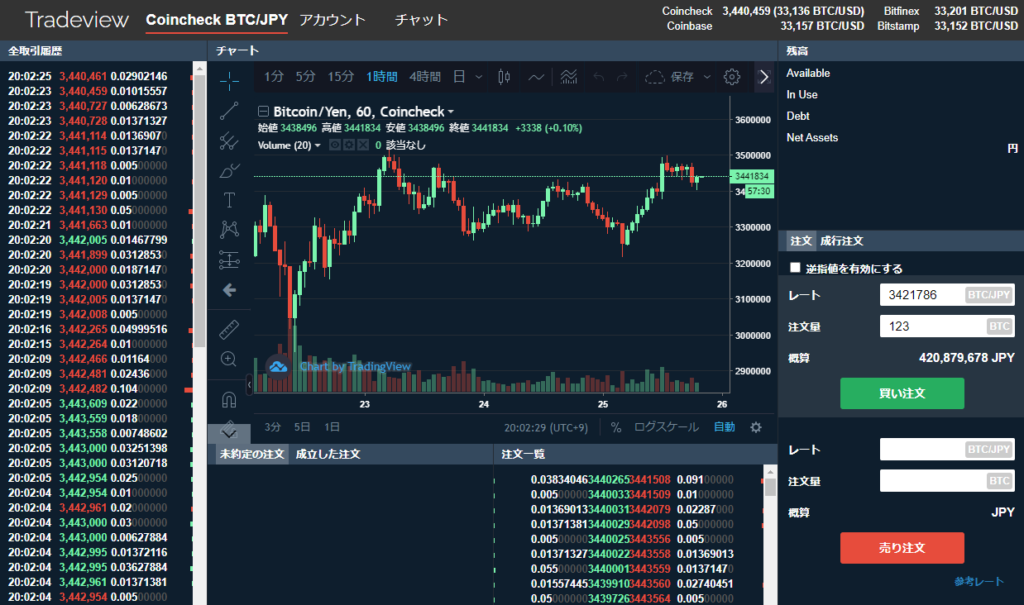Select the 1日 date range

point(332,427)
